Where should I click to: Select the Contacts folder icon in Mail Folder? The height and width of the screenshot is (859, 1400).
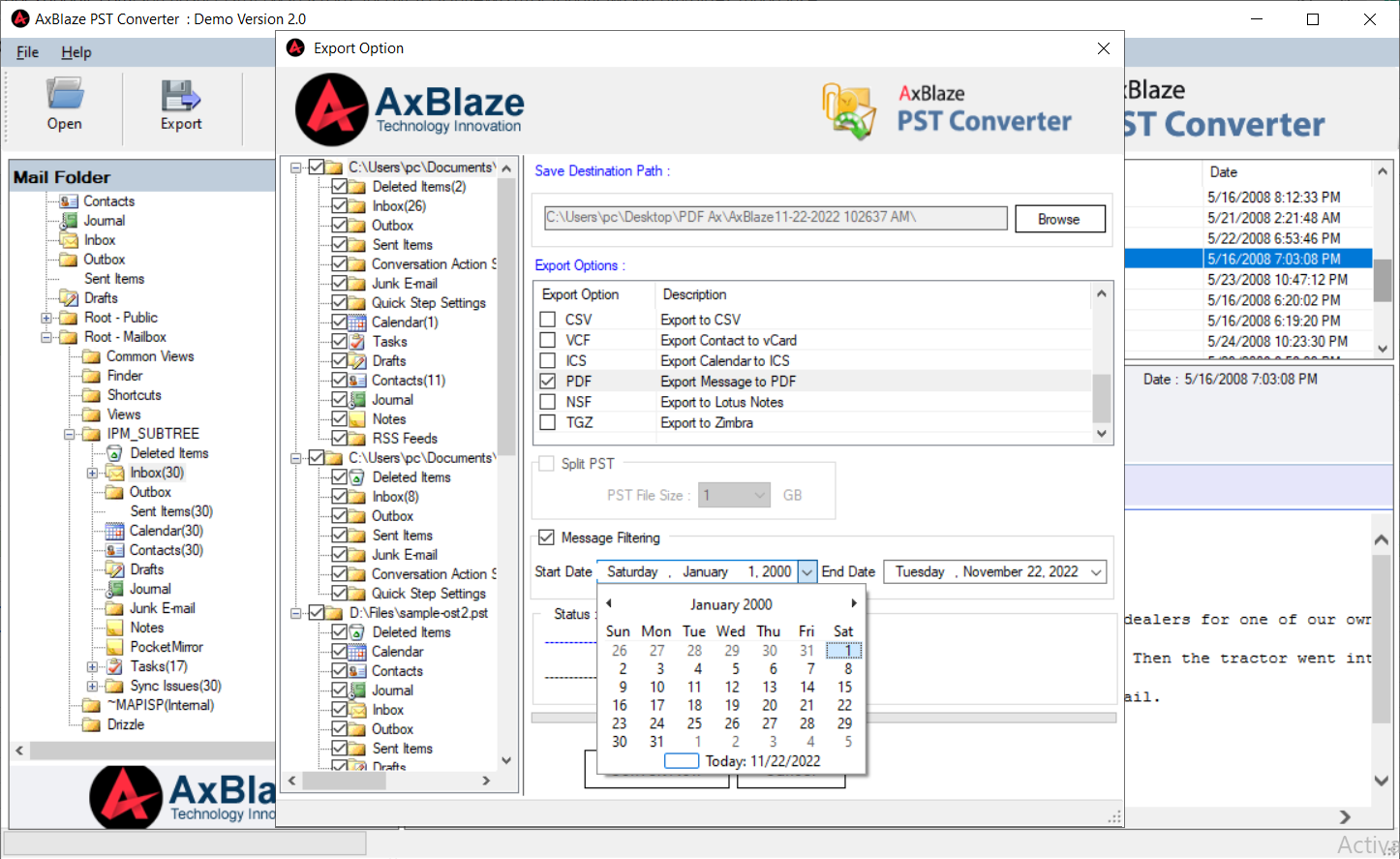[x=69, y=201]
